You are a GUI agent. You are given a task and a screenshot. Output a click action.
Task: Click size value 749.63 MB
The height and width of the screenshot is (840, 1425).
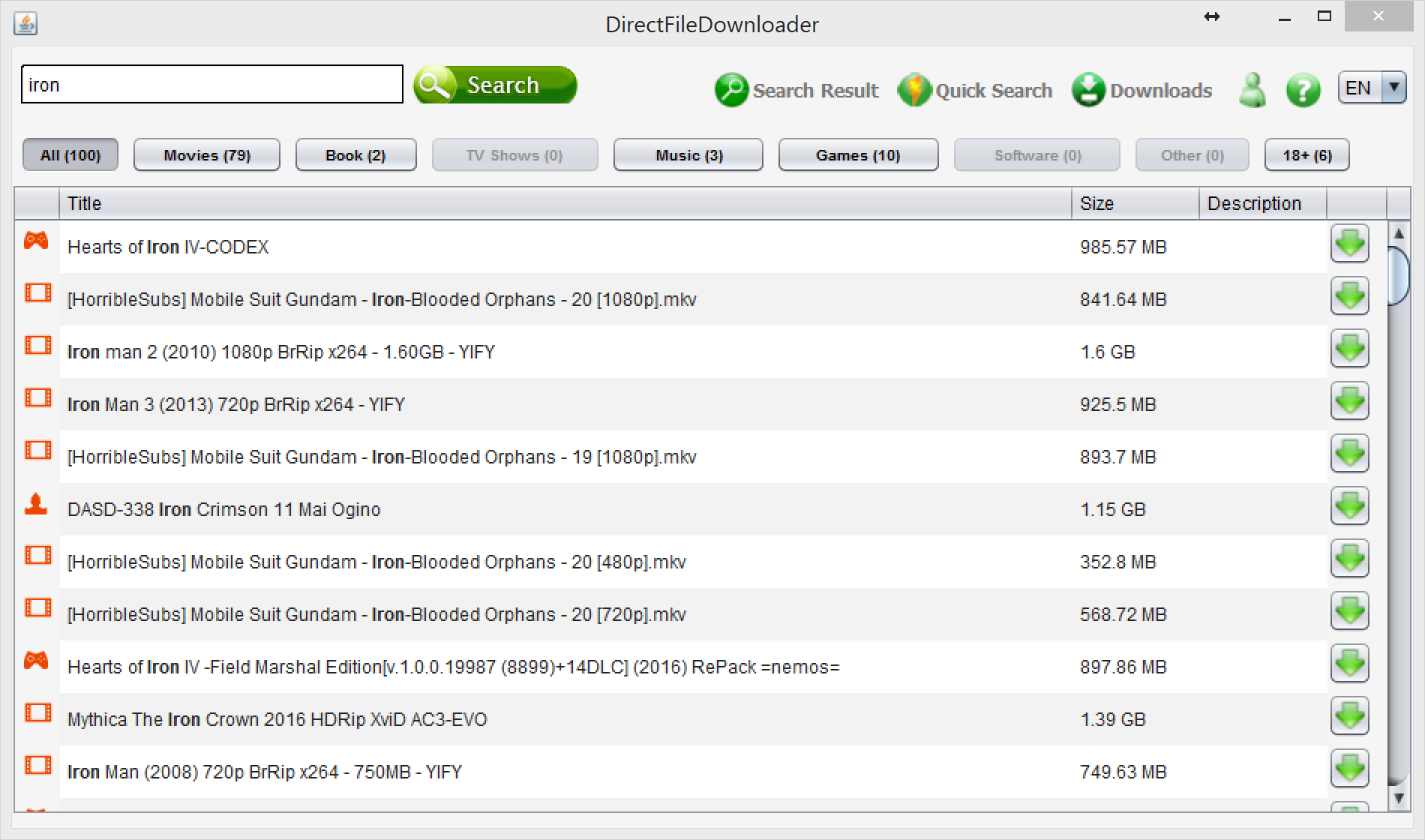click(x=1123, y=772)
